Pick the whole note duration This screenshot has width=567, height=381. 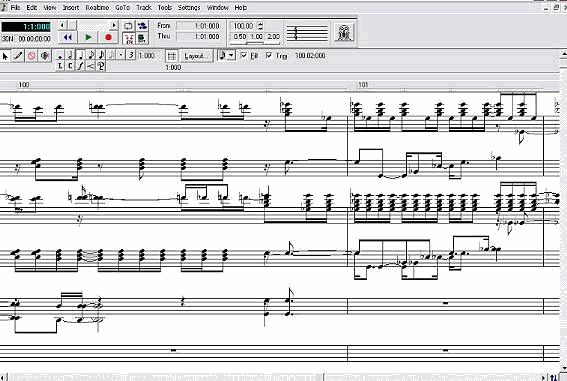click(60, 55)
